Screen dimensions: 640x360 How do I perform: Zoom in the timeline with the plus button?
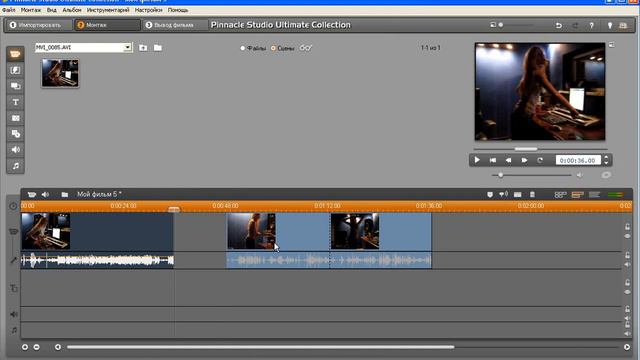[25, 347]
